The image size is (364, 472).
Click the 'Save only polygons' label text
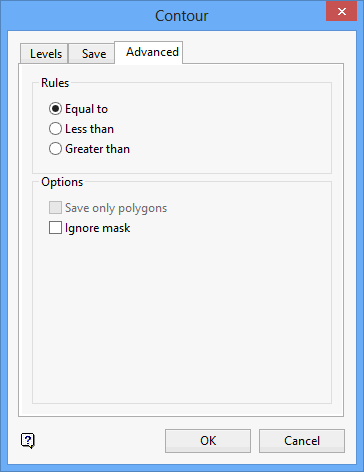[116, 208]
